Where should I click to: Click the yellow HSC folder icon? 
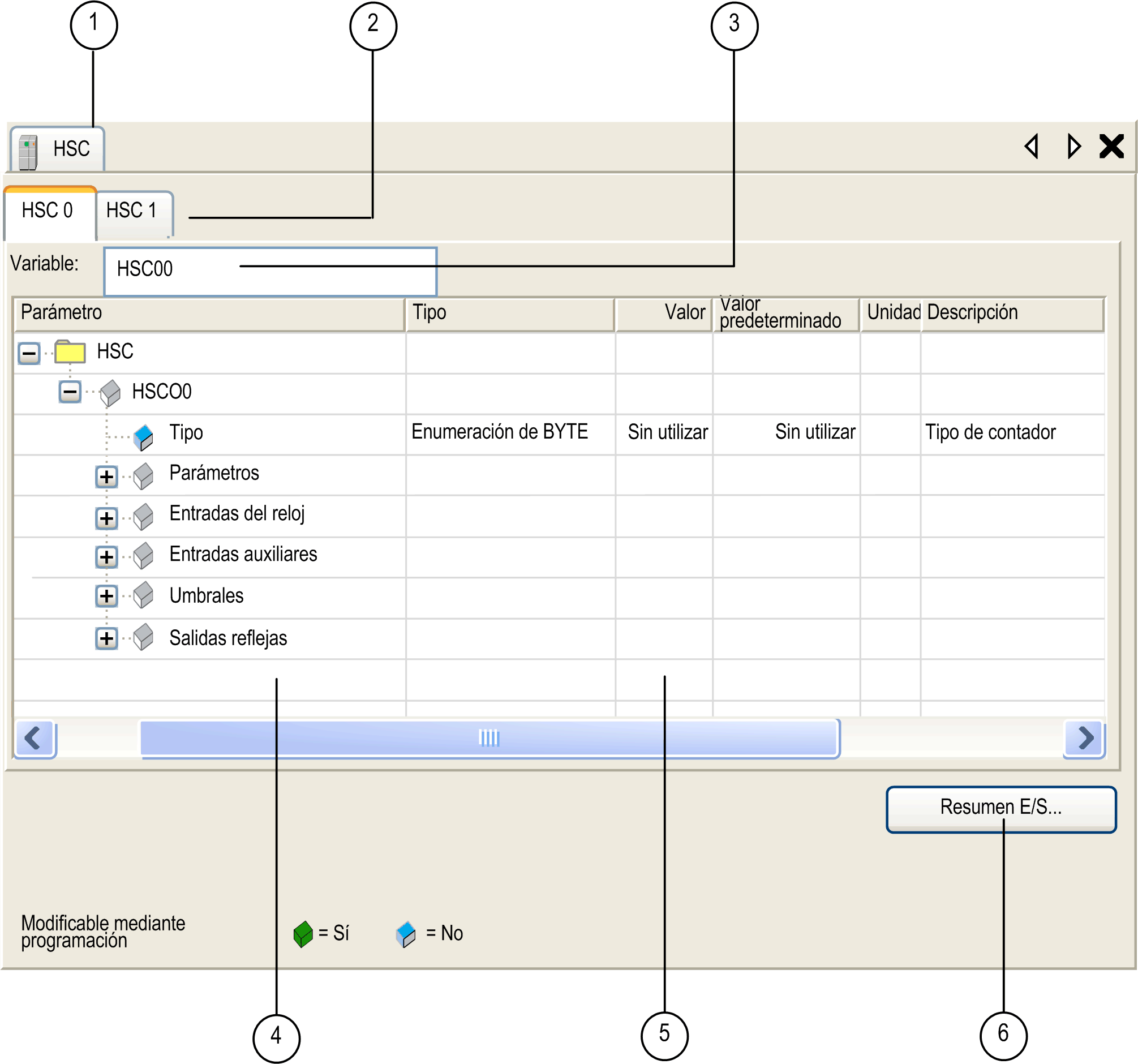[70, 351]
